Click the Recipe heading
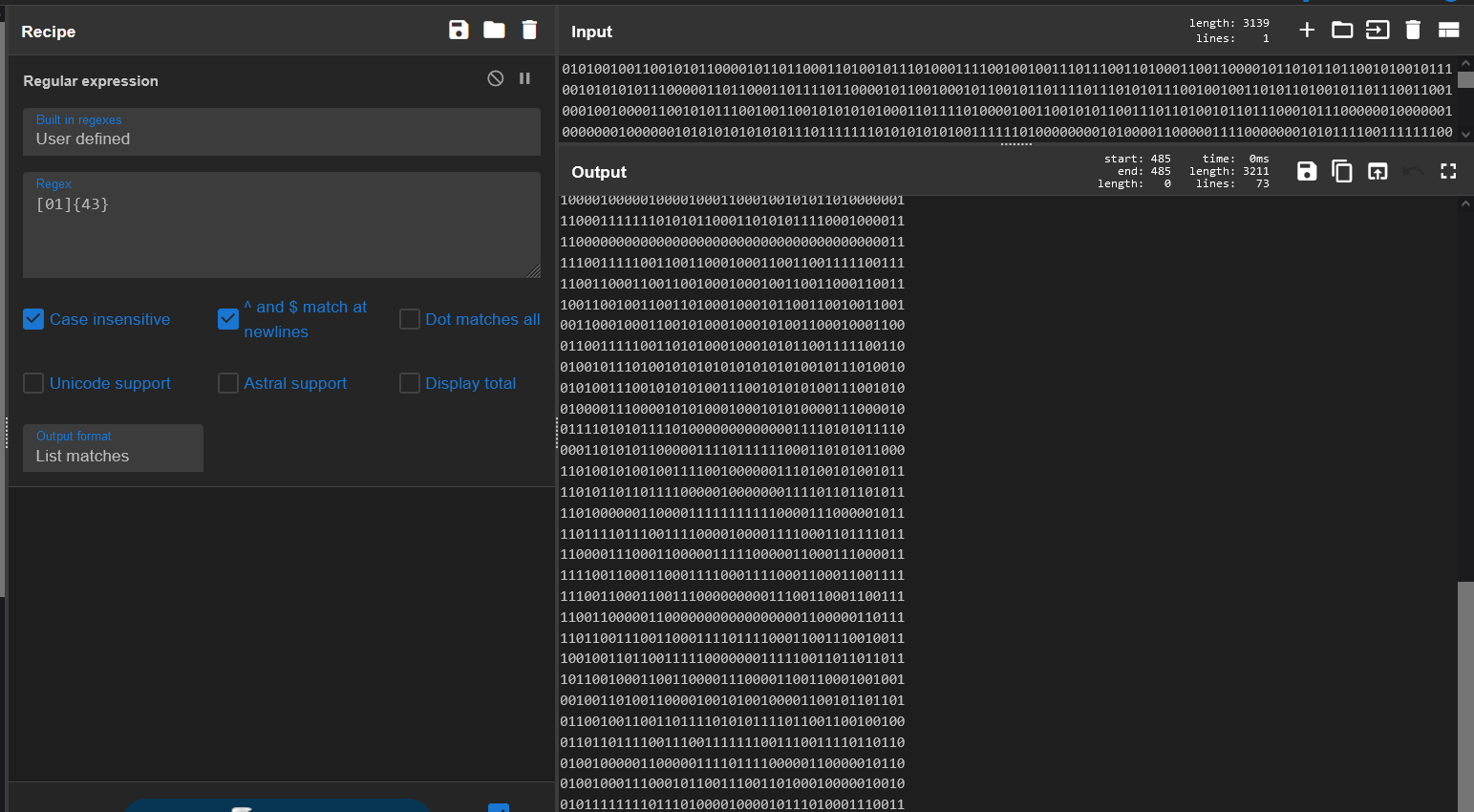The image size is (1474, 812). tap(49, 32)
